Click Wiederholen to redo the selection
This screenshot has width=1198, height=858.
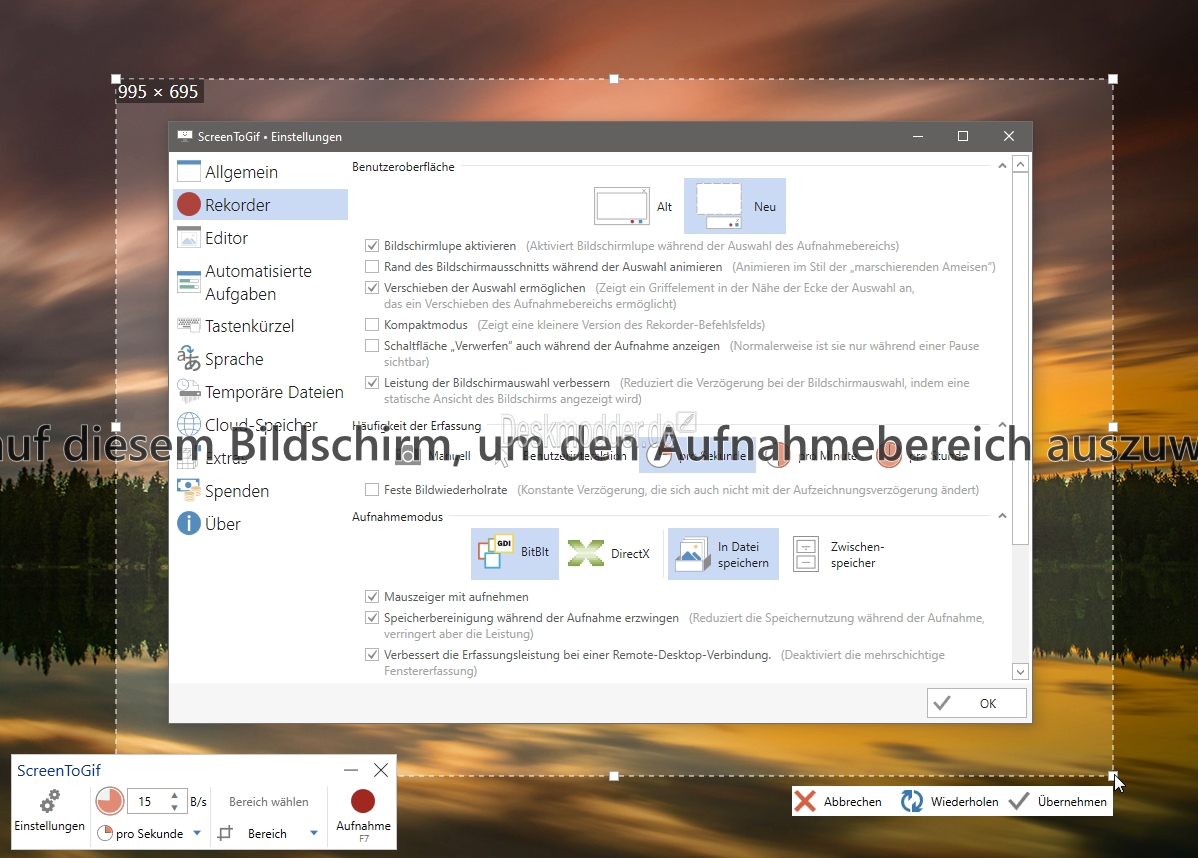(950, 801)
